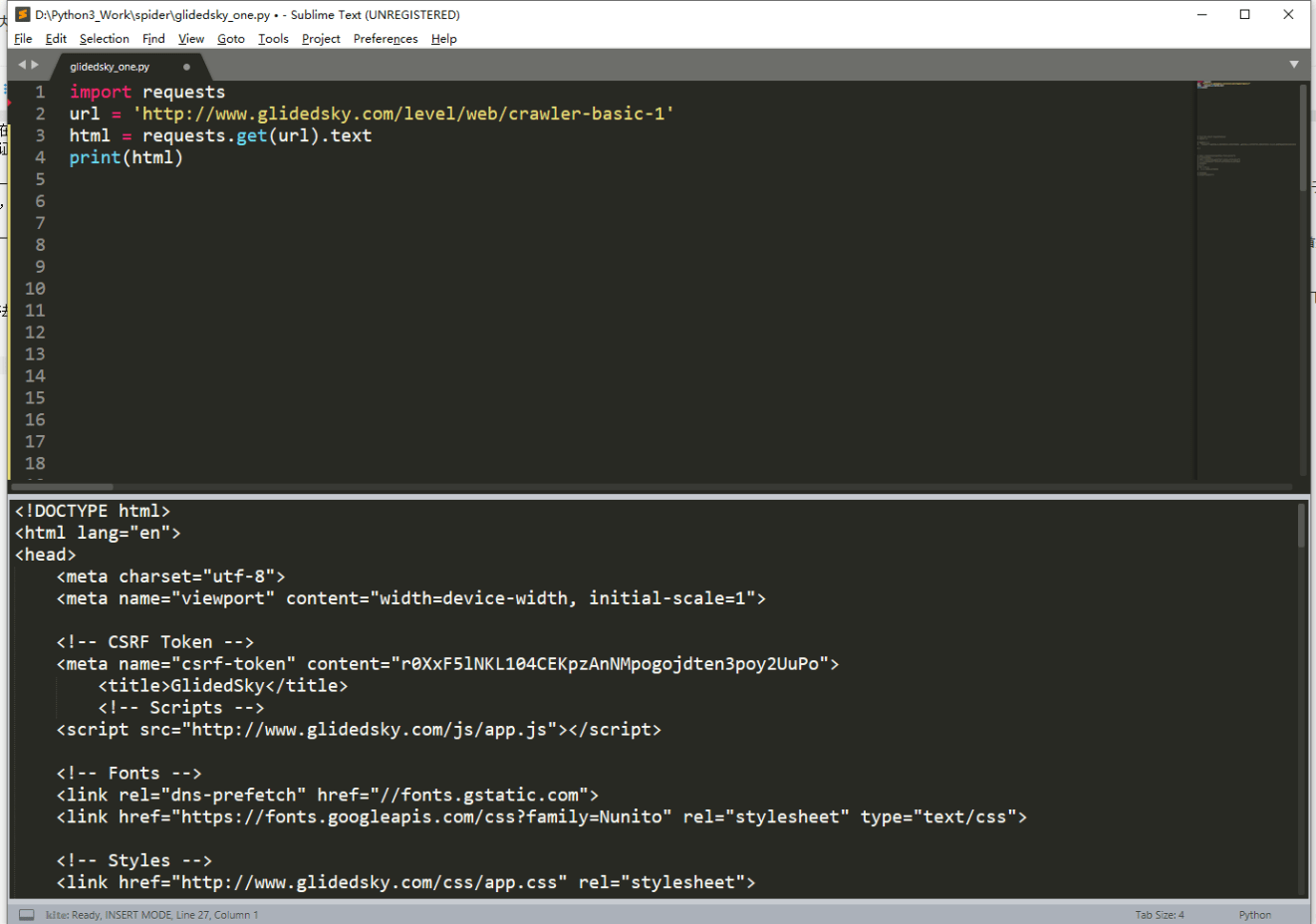Click line number 1 in gutter

pos(40,92)
